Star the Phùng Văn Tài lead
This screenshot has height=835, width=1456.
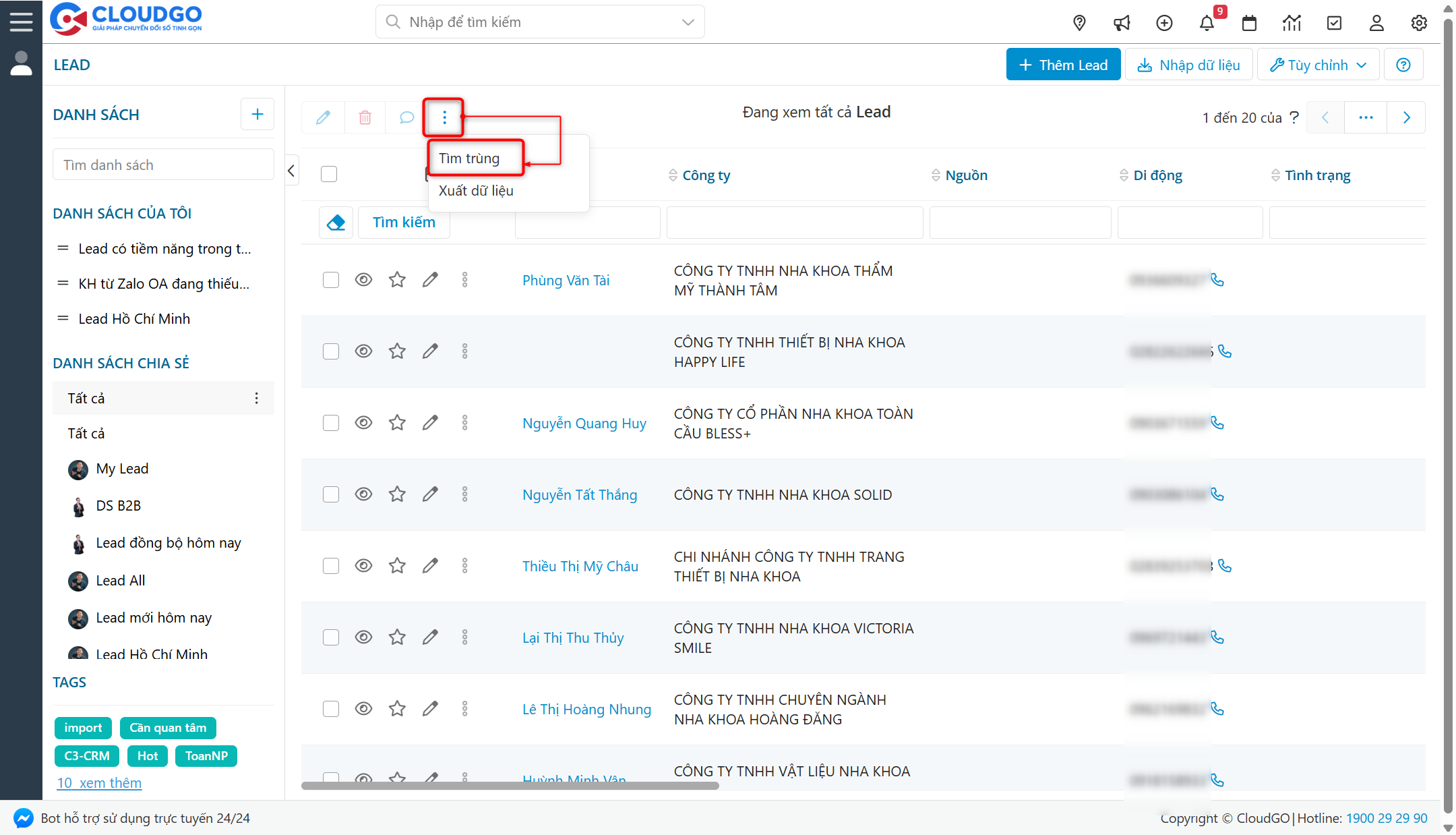397,279
